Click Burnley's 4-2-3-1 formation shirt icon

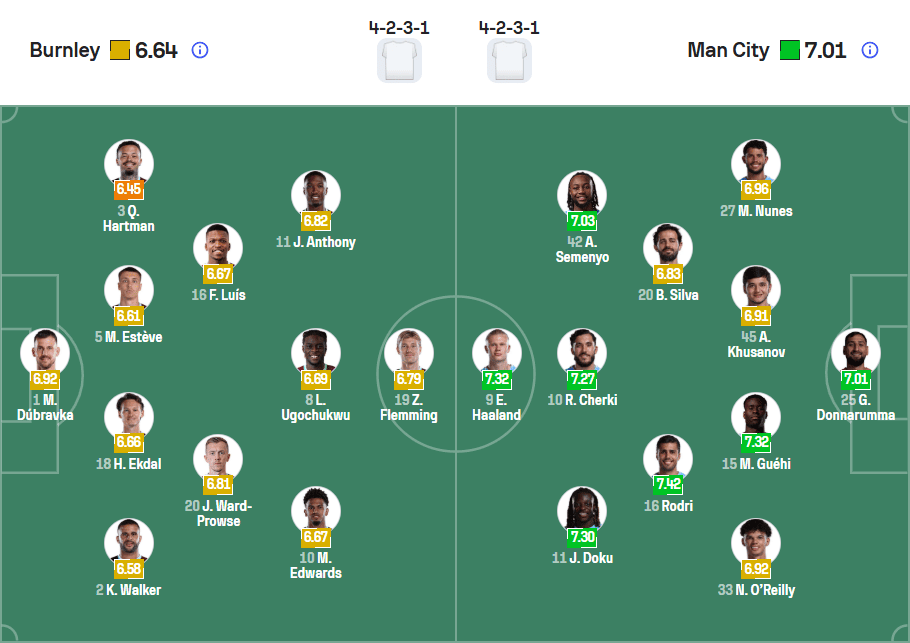(x=399, y=61)
